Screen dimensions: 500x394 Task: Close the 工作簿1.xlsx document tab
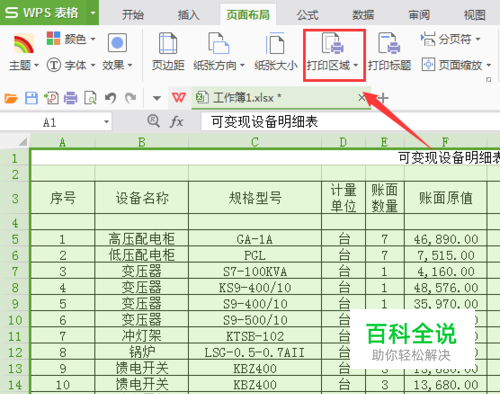click(x=362, y=98)
